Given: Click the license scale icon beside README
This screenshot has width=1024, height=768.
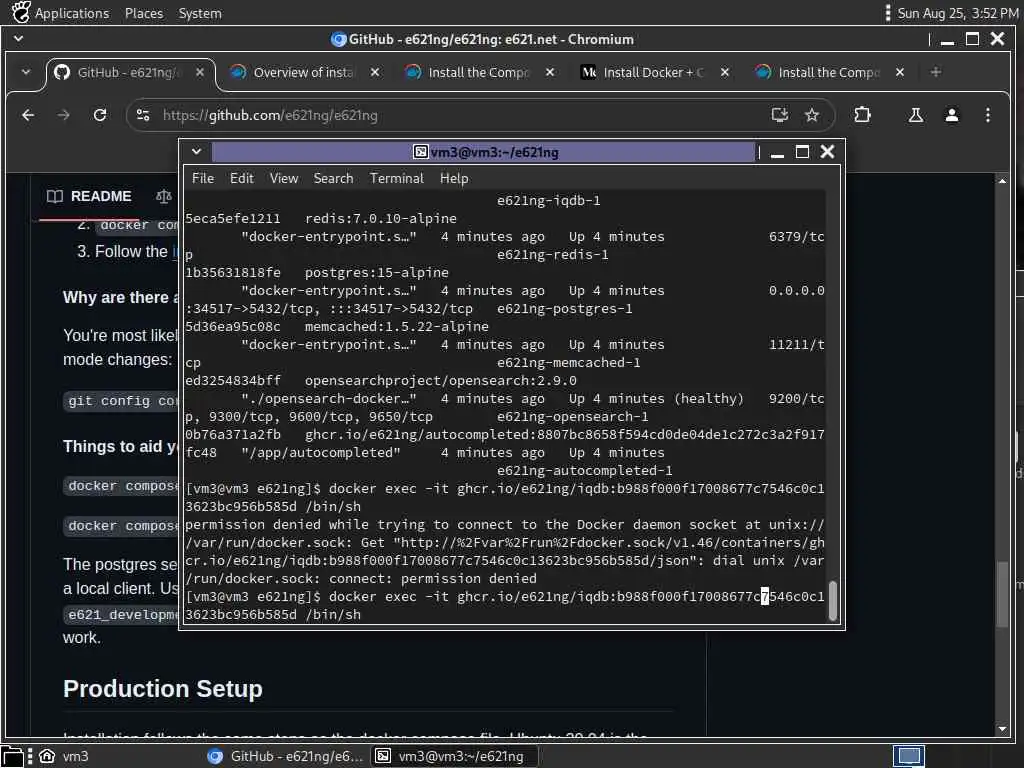Looking at the screenshot, I should tap(163, 196).
